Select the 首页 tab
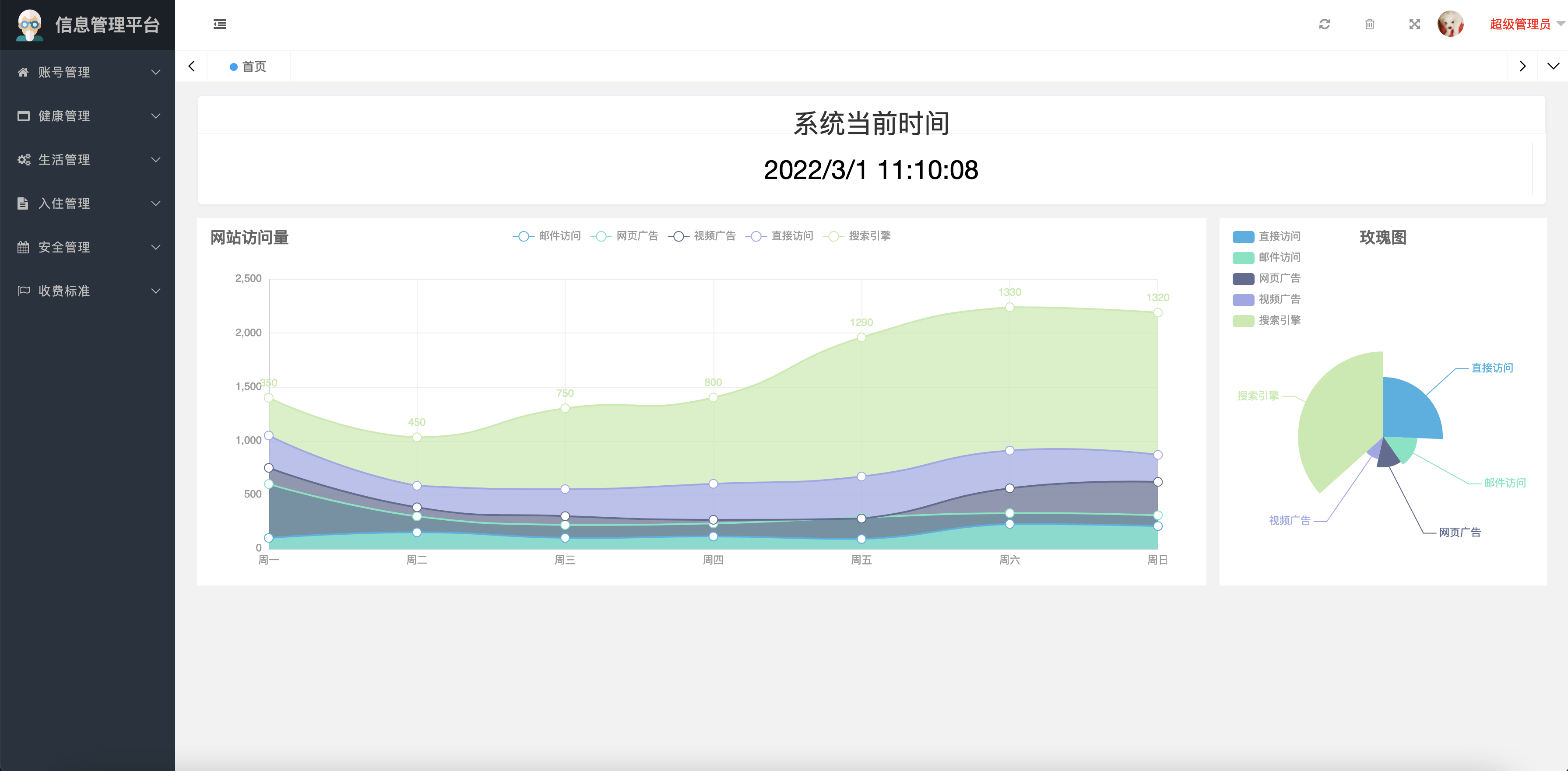This screenshot has width=1568, height=771. (248, 67)
